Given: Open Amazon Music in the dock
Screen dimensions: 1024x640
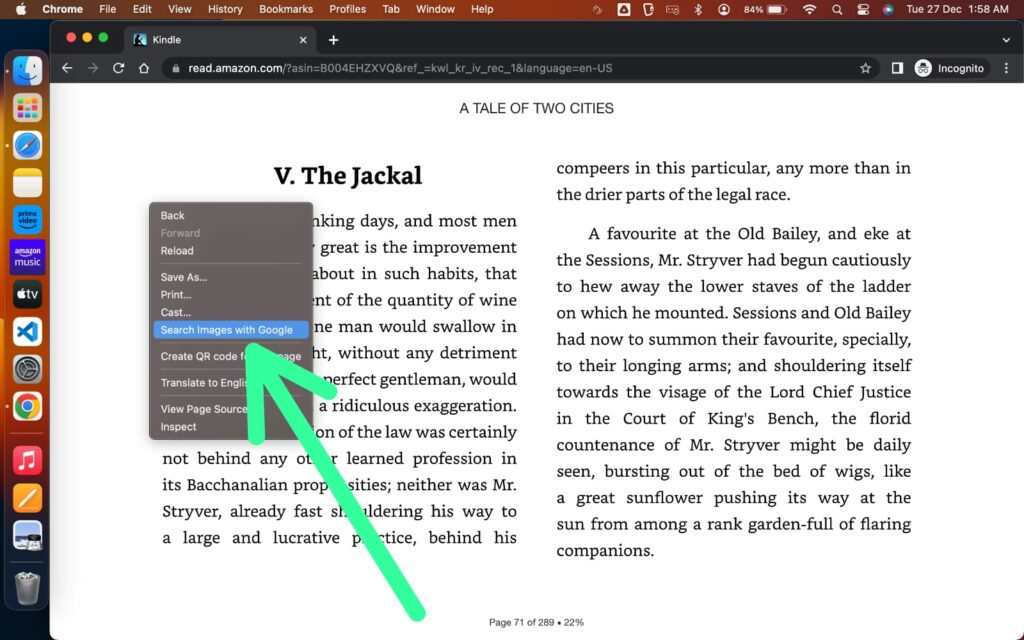Looking at the screenshot, I should [27, 257].
